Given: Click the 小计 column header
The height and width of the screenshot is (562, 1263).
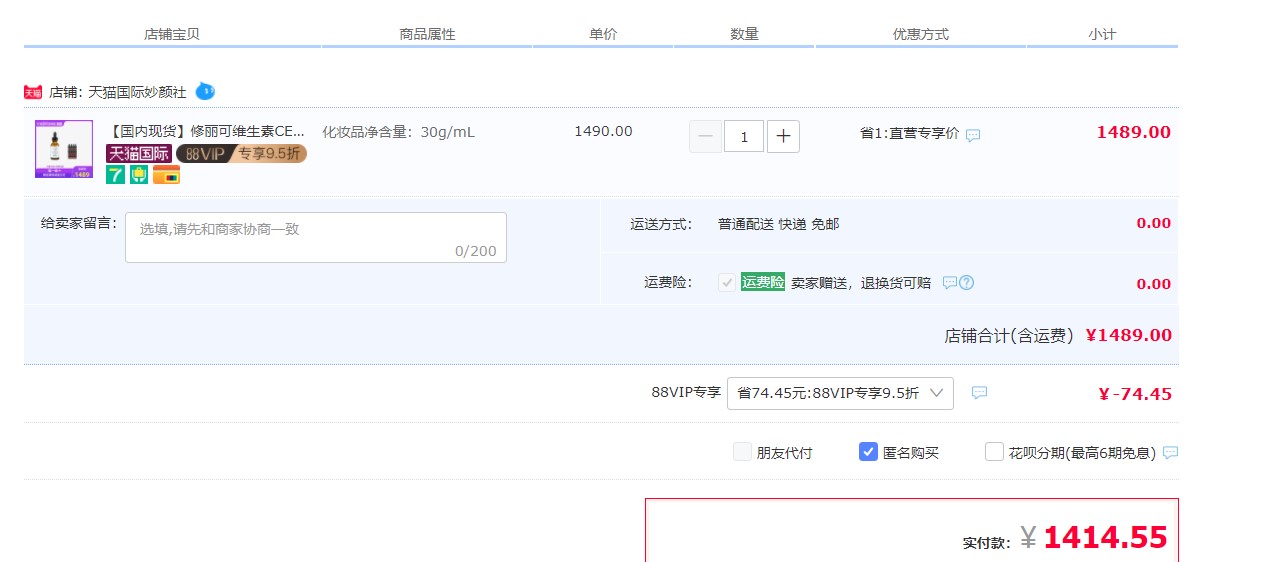Looking at the screenshot, I should 1102,34.
